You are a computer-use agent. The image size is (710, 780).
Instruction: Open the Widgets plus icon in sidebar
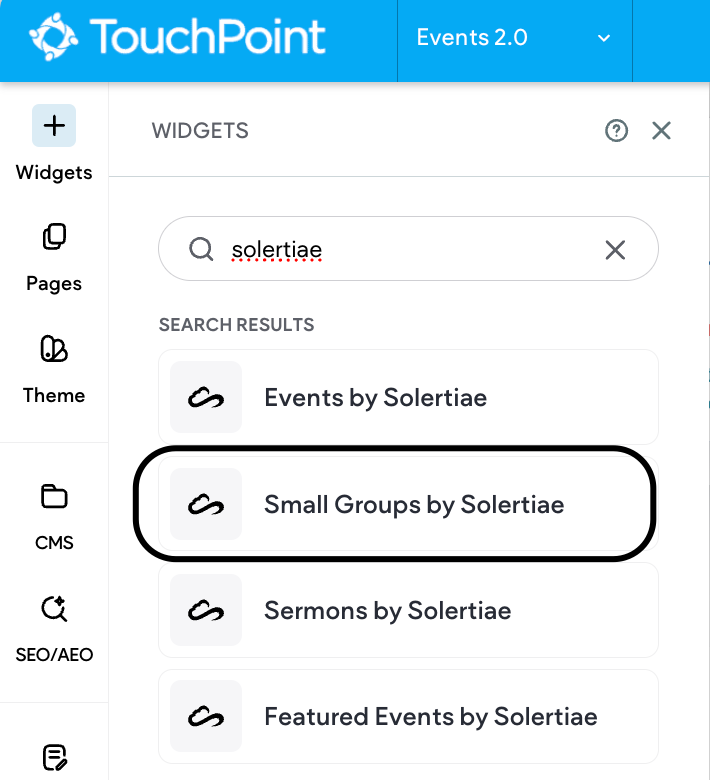(54, 126)
